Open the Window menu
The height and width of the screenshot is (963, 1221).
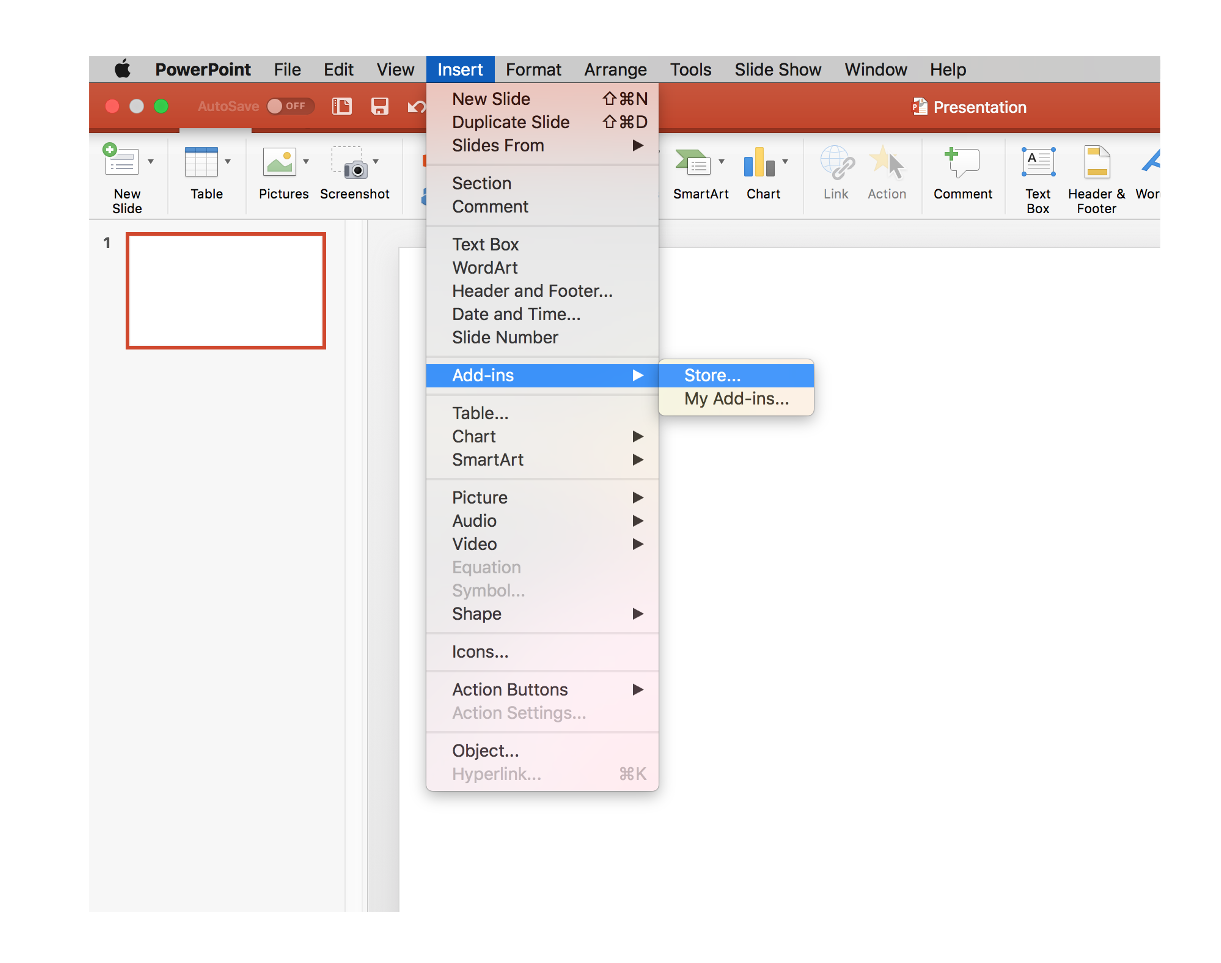pos(876,69)
